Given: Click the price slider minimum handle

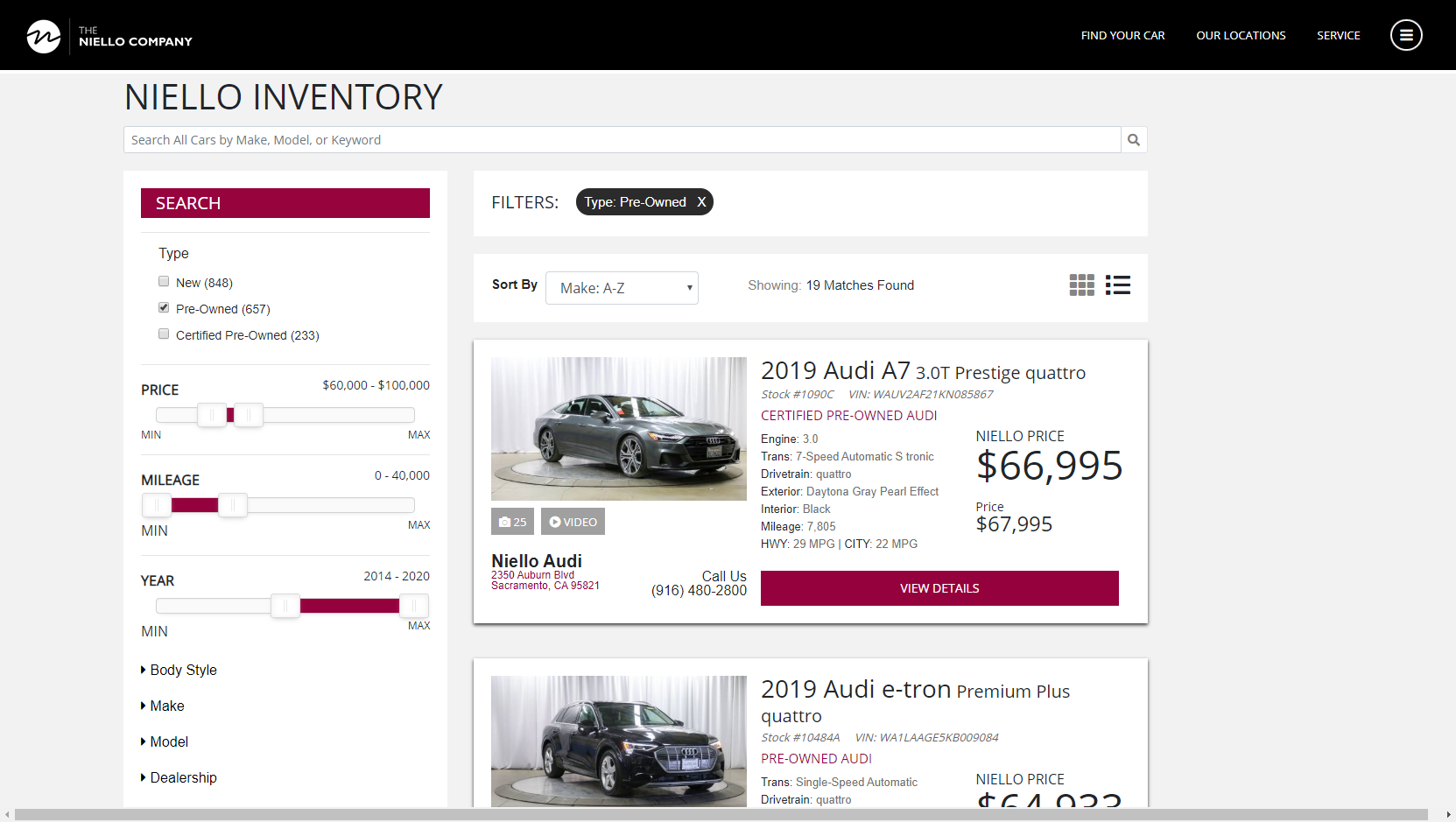Looking at the screenshot, I should [212, 415].
